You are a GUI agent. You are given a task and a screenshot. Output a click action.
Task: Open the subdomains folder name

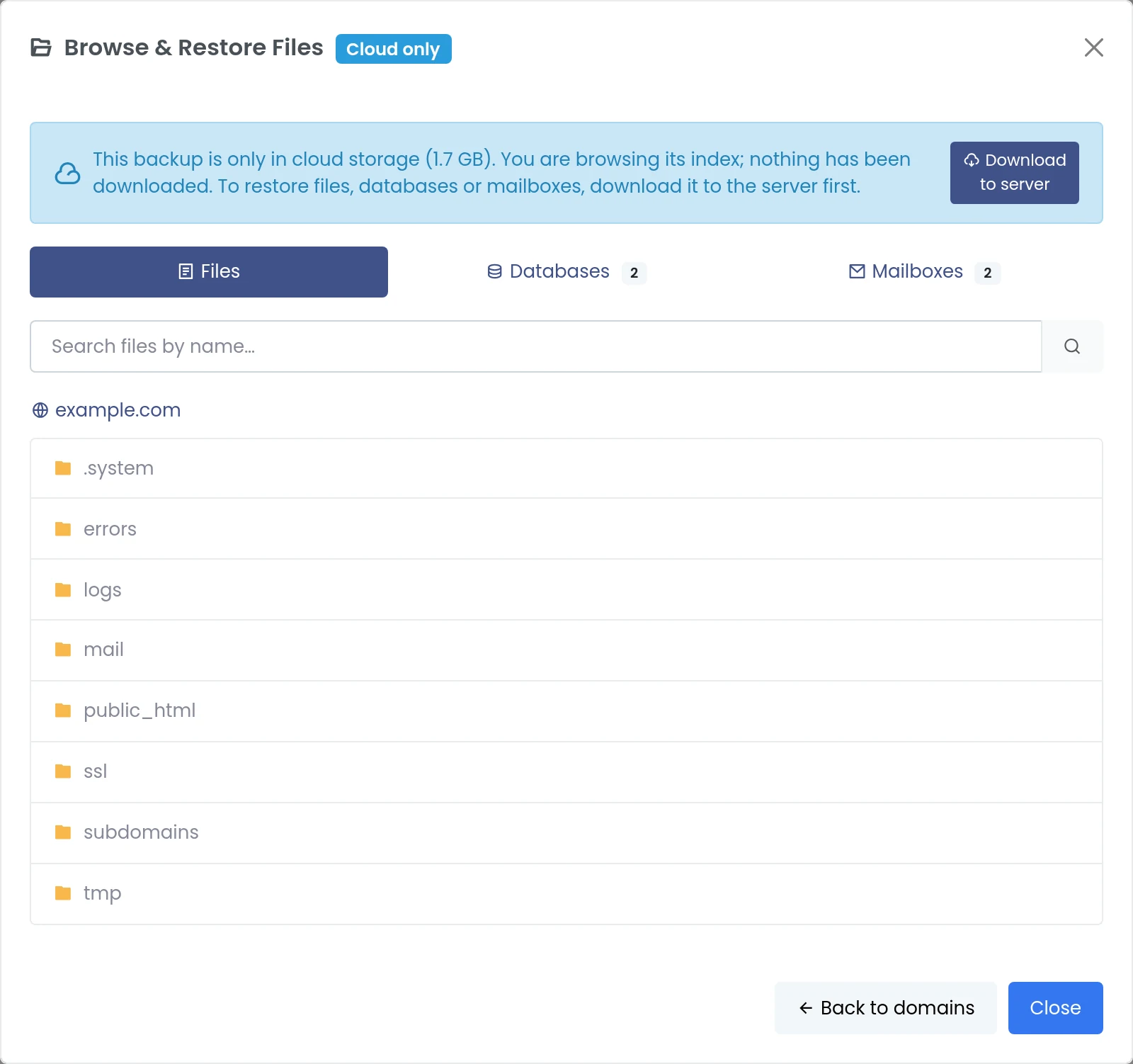141,832
